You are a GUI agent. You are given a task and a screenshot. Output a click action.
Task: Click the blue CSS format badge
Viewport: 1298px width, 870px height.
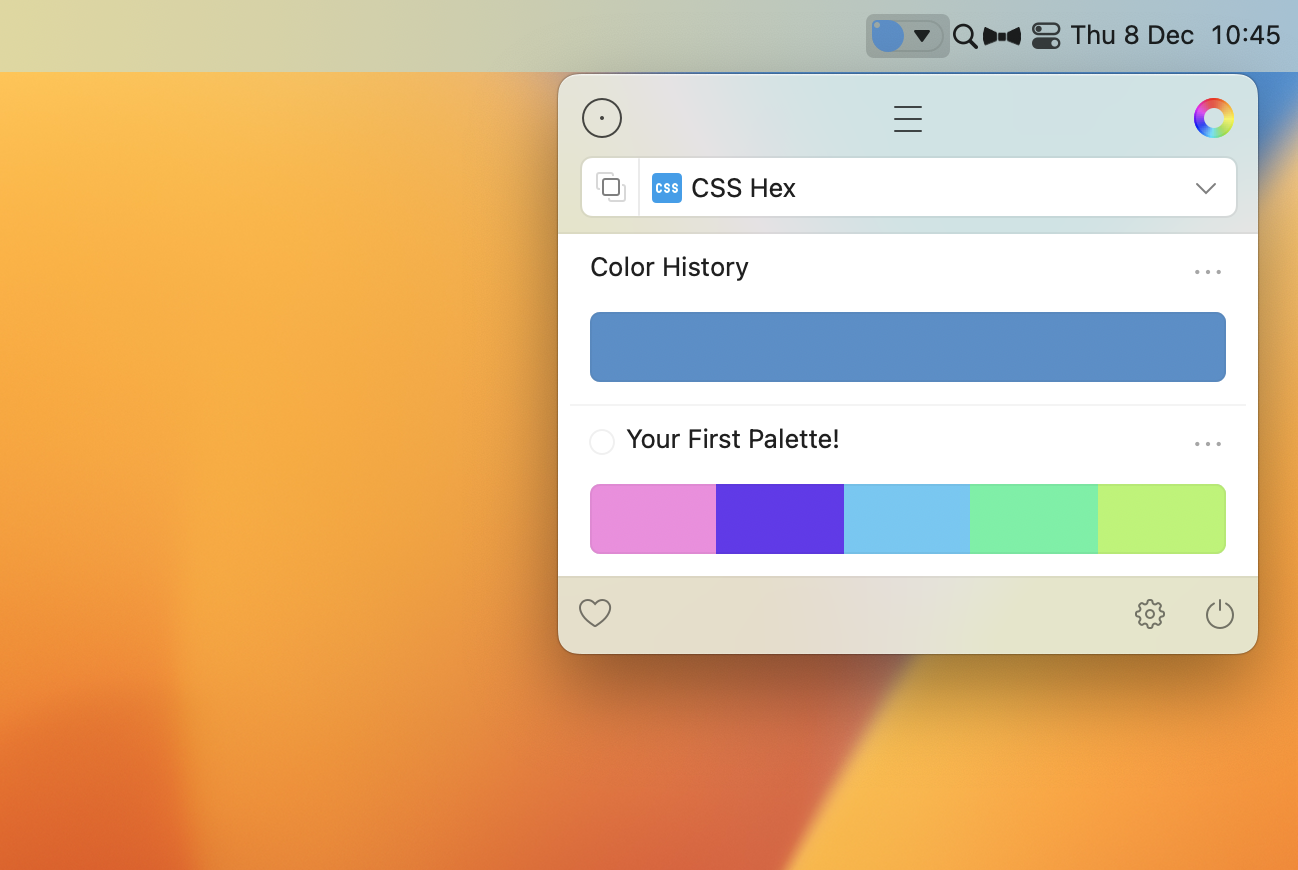click(667, 188)
